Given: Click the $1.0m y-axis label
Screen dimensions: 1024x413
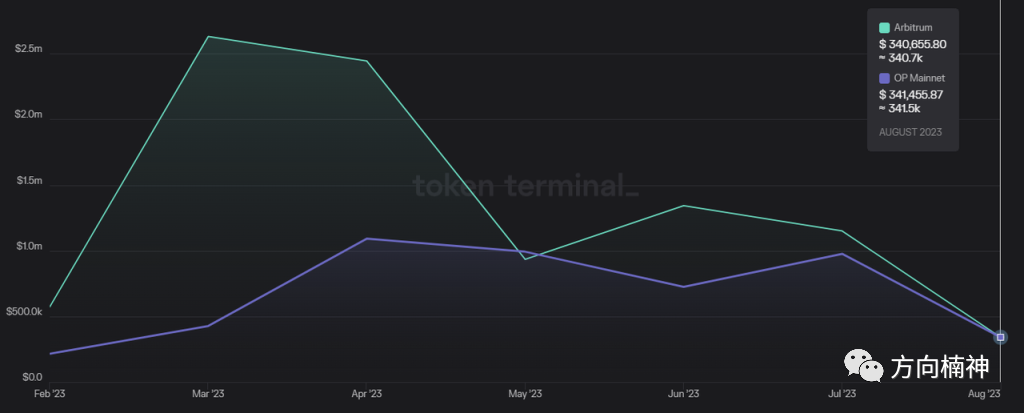Looking at the screenshot, I should 29,247.
